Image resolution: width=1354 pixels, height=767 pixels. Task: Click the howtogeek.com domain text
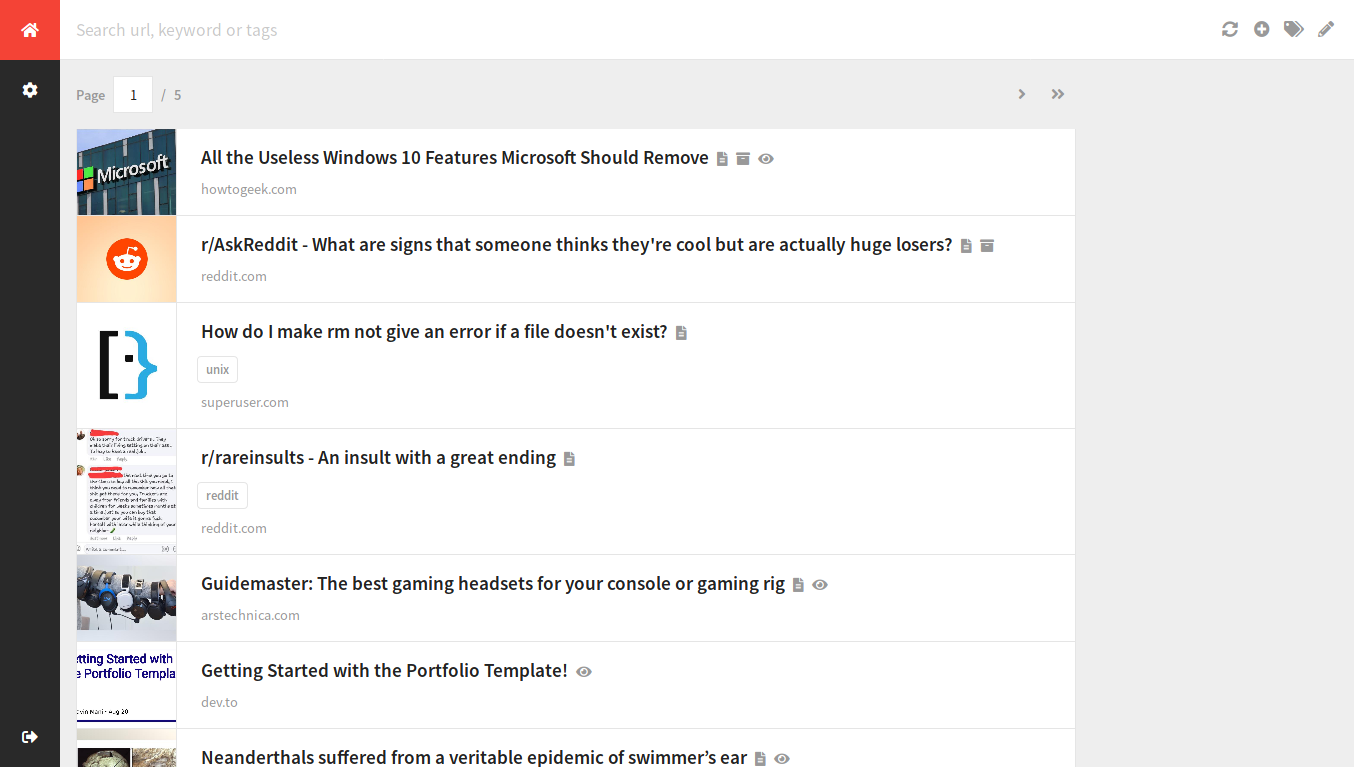(249, 190)
